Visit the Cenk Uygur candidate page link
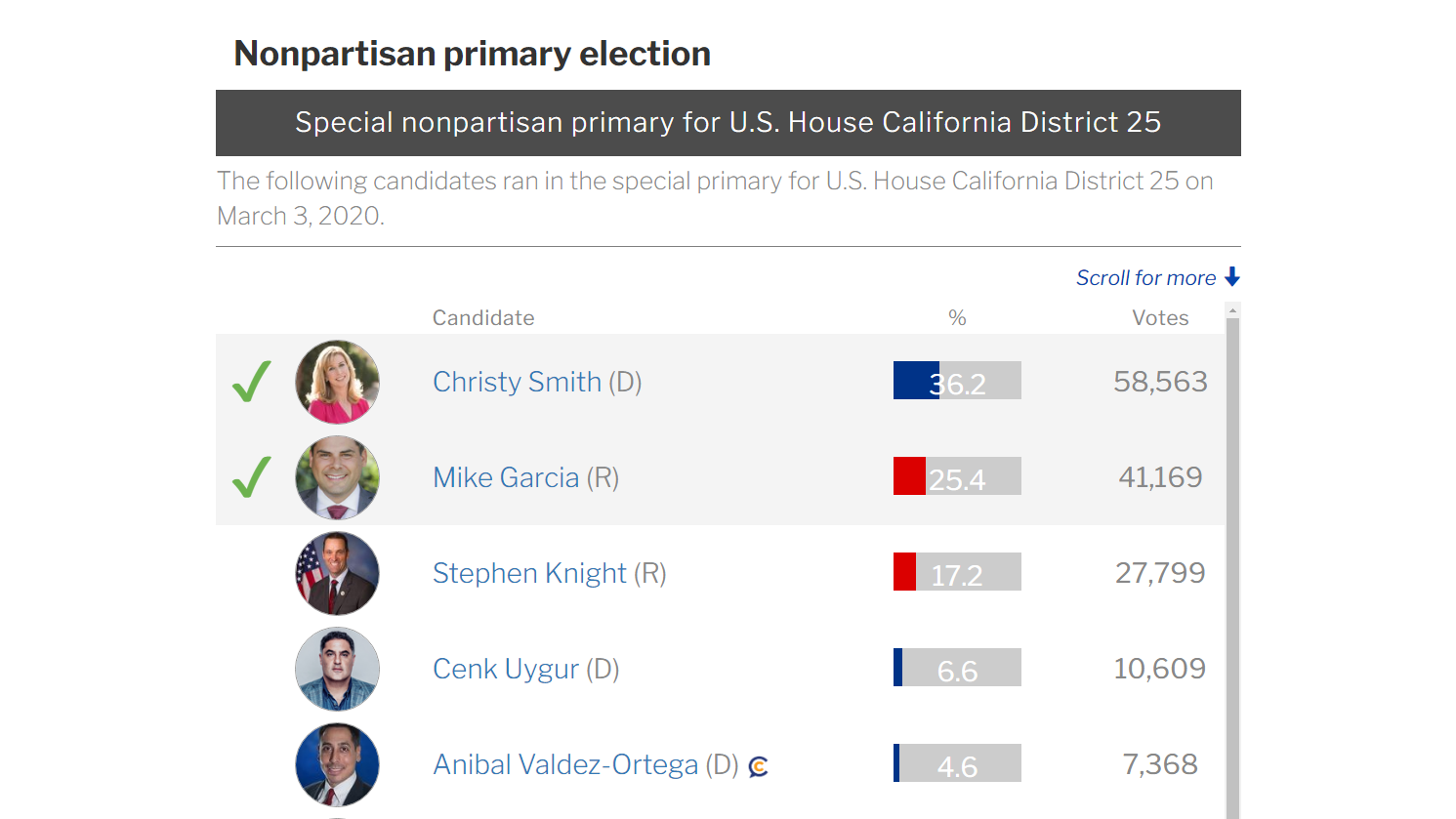Viewport: 1456px width, 819px height. (506, 669)
